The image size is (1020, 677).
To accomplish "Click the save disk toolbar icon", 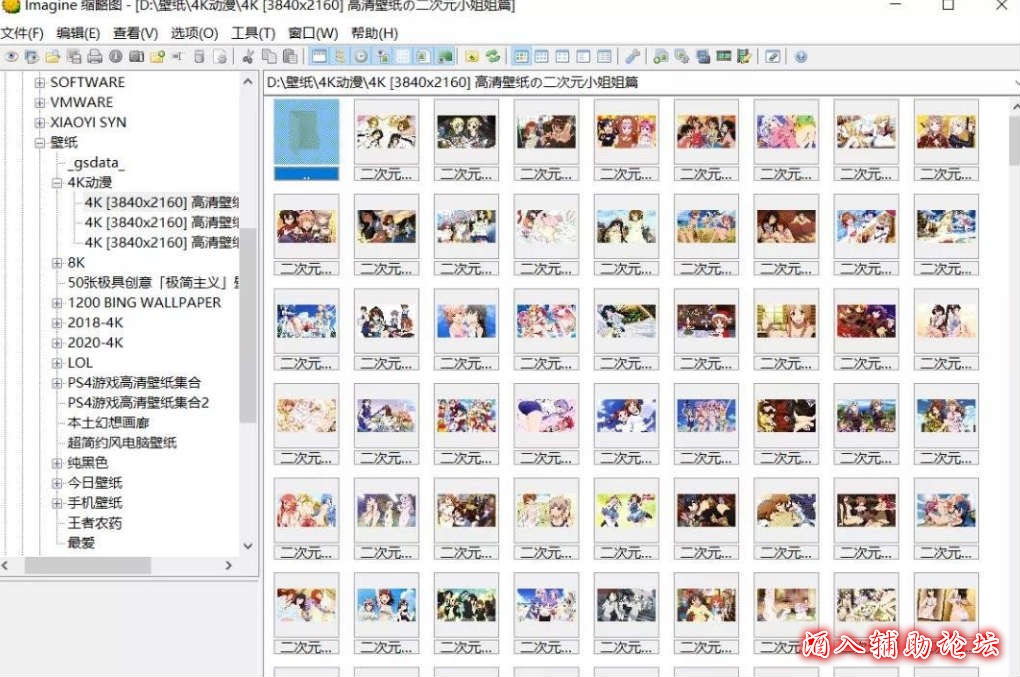I will pos(74,57).
